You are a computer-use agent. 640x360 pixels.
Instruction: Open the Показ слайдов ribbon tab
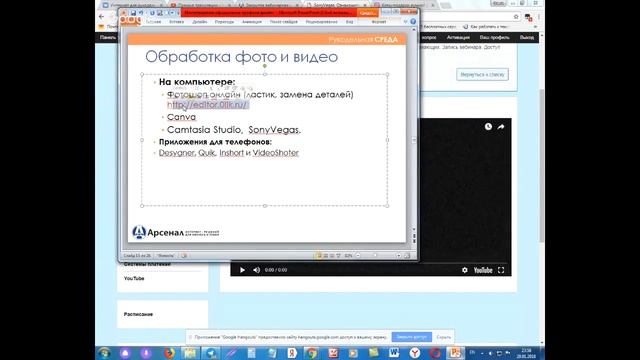coord(284,22)
